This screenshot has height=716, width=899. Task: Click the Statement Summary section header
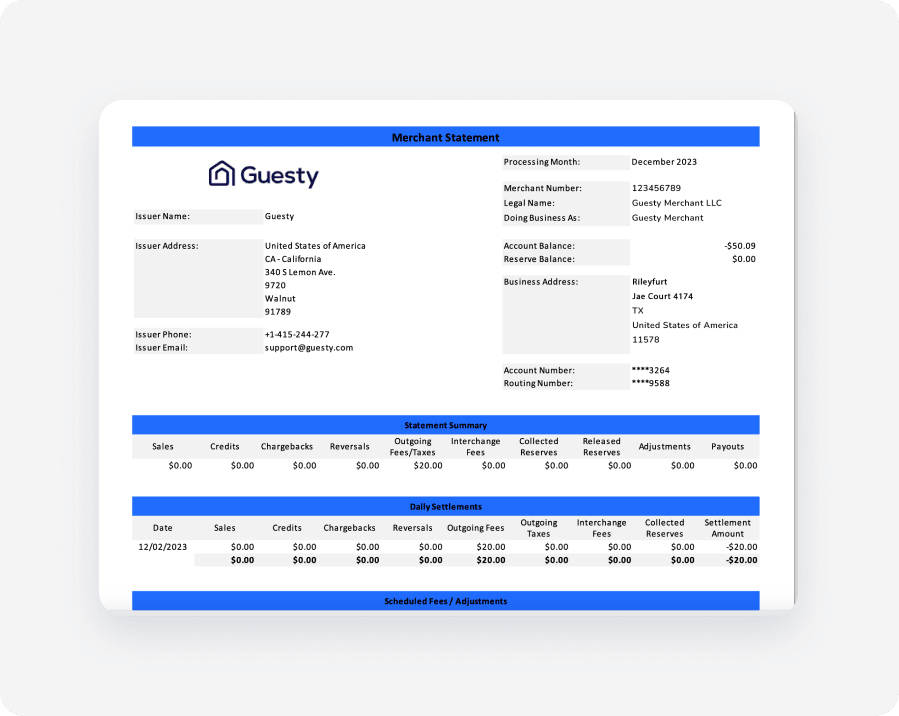[445, 425]
